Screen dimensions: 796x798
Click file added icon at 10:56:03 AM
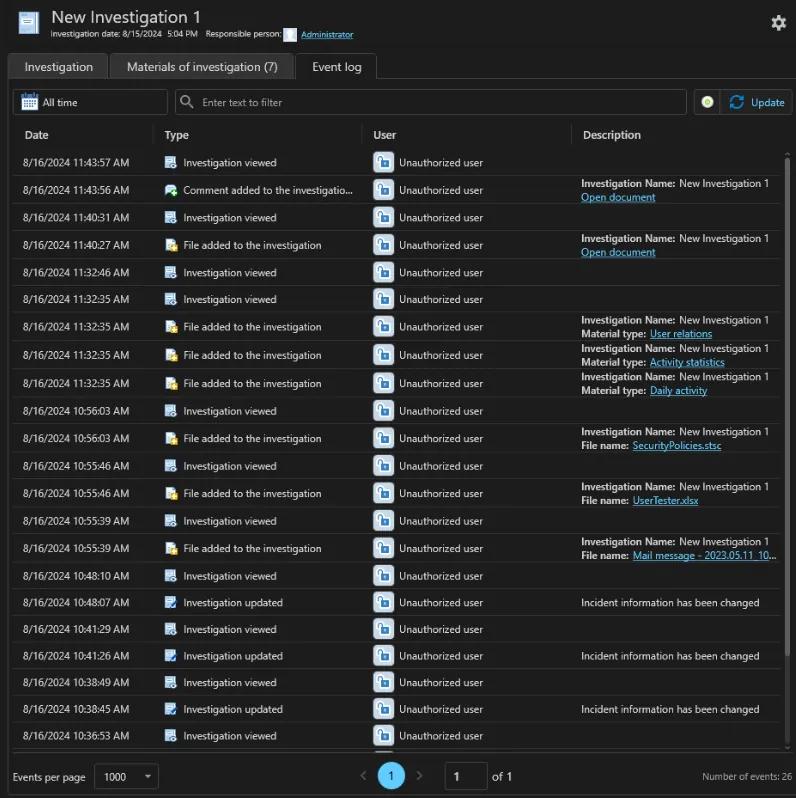point(172,439)
